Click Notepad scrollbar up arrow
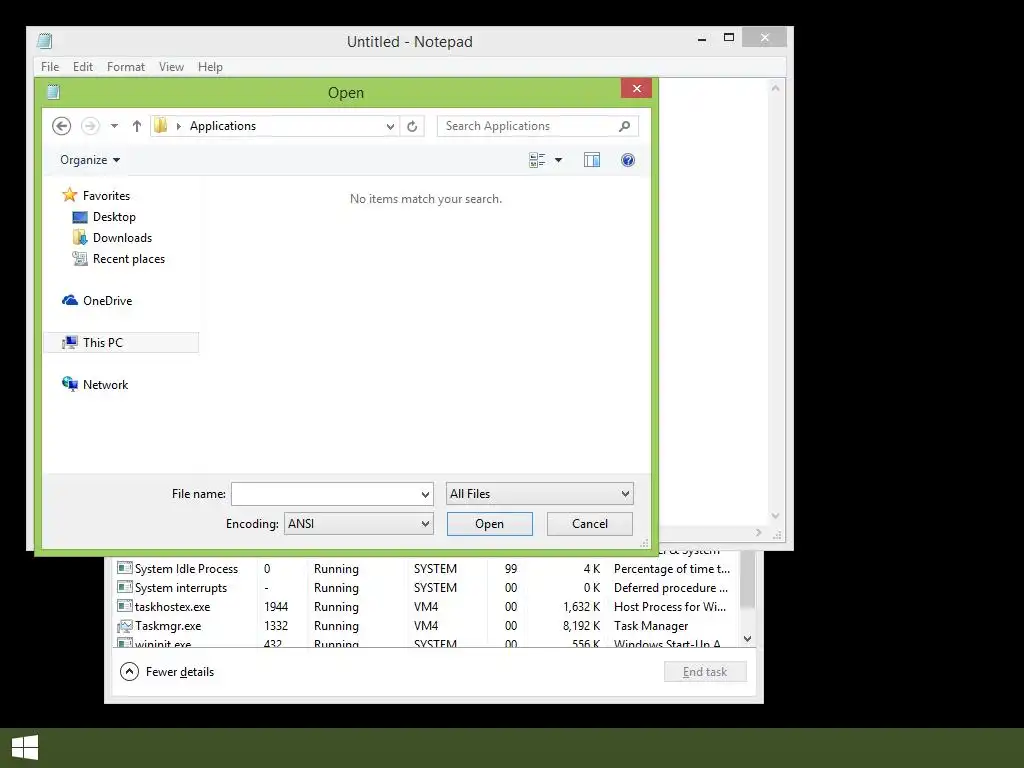Image resolution: width=1024 pixels, height=768 pixels. pyautogui.click(x=775, y=88)
